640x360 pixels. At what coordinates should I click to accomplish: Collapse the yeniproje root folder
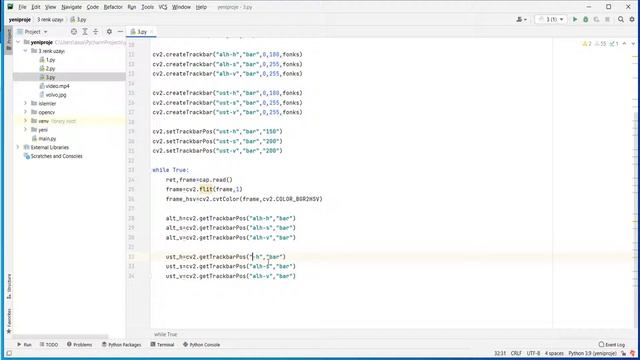(x=18, y=42)
